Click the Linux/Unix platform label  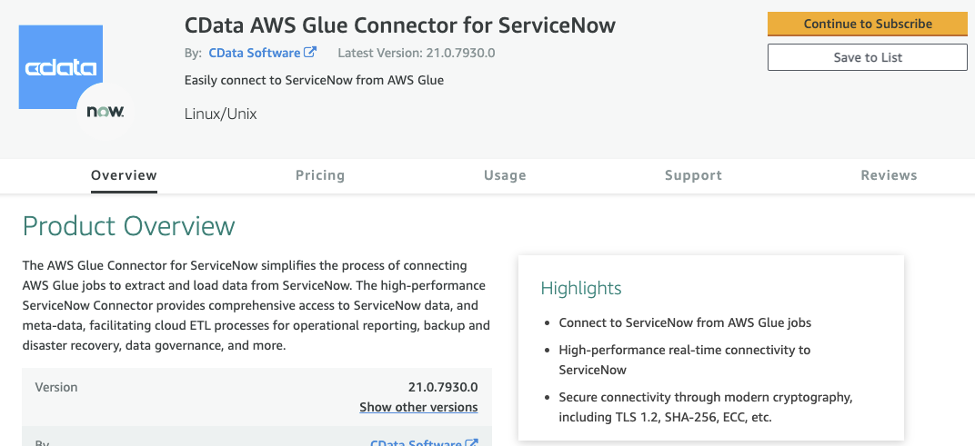point(221,114)
